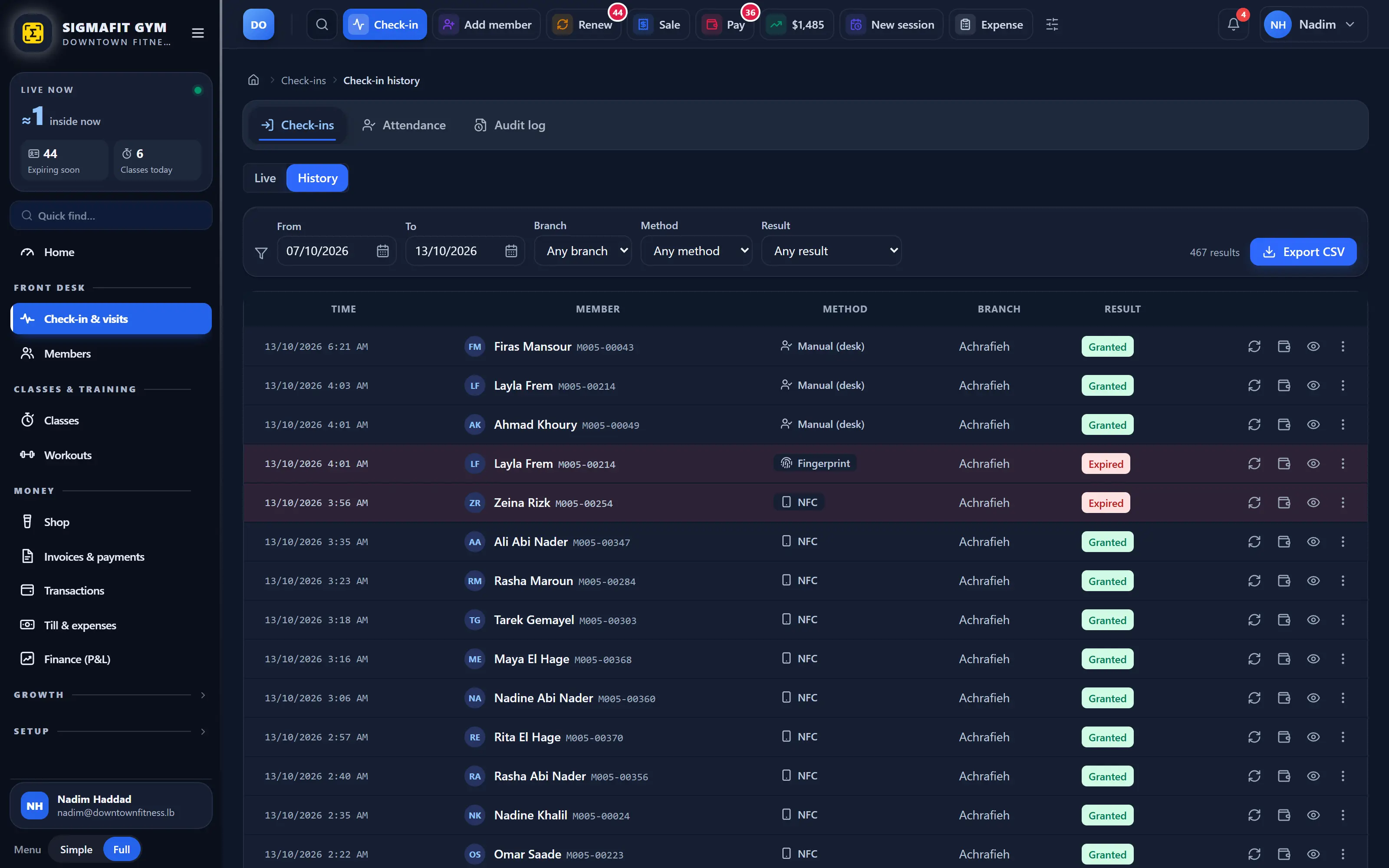Click Export CSV button

click(1303, 252)
